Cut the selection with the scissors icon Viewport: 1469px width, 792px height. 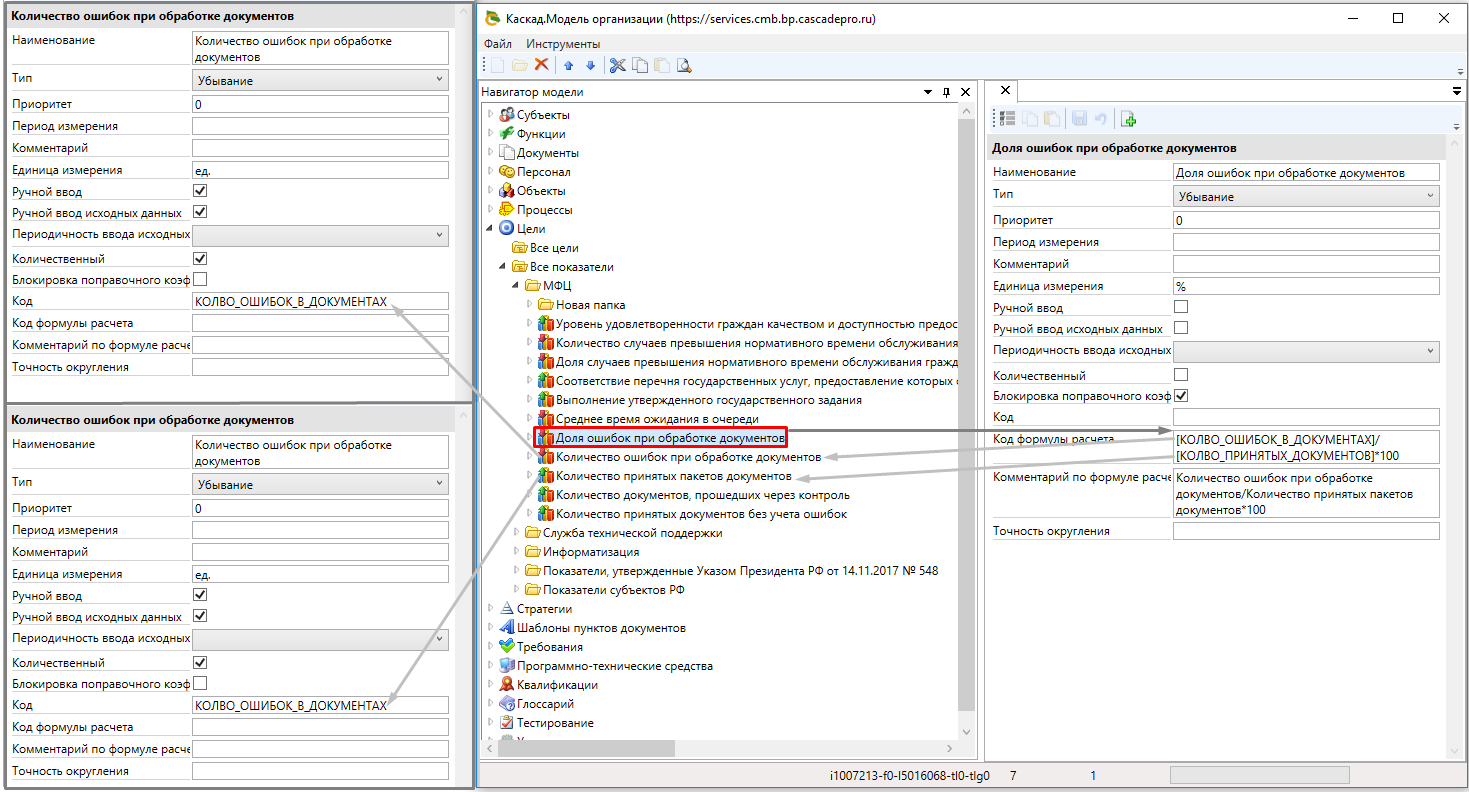(x=617, y=65)
